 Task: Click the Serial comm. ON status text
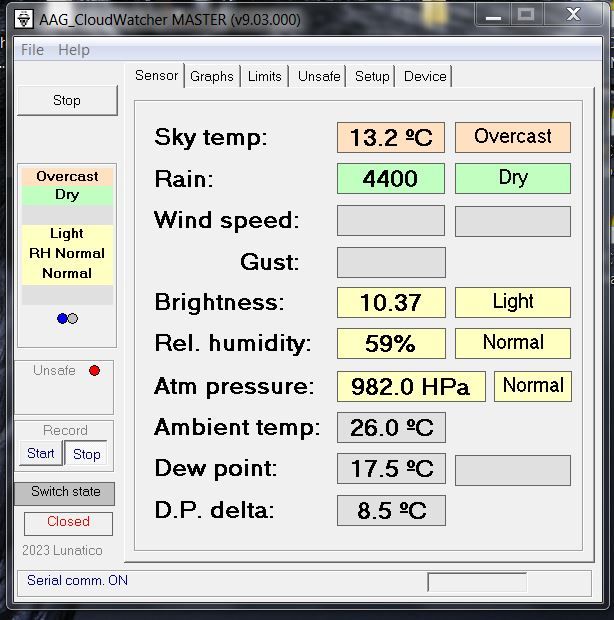click(77, 580)
